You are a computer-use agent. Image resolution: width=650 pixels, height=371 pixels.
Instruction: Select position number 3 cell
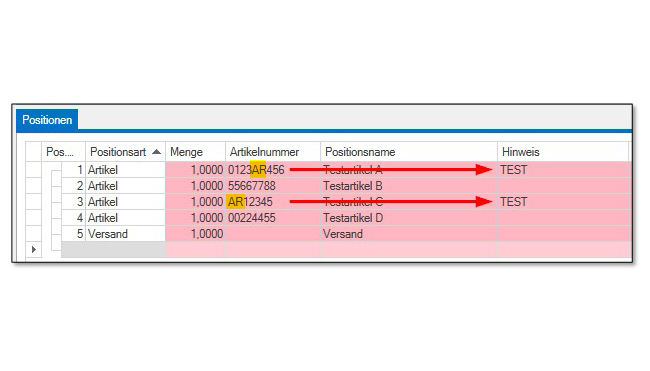tap(73, 202)
